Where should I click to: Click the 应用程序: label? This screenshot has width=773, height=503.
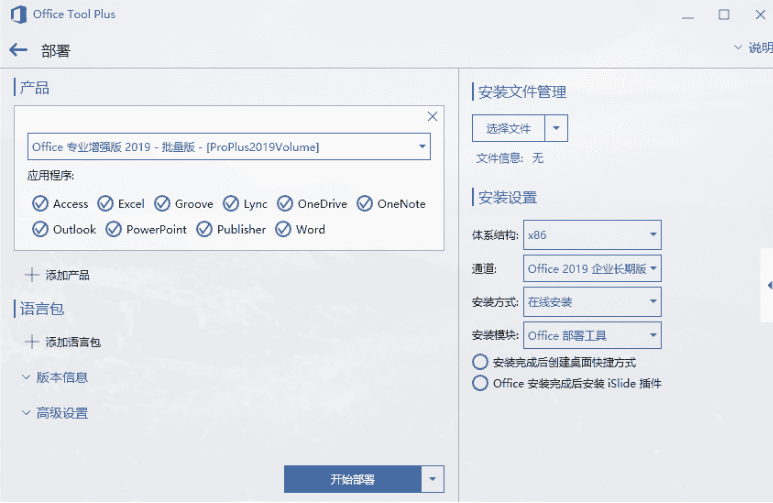pos(51,175)
